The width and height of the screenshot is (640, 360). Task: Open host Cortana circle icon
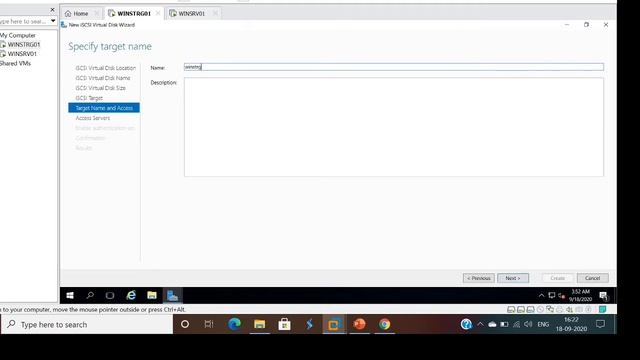tap(185, 324)
